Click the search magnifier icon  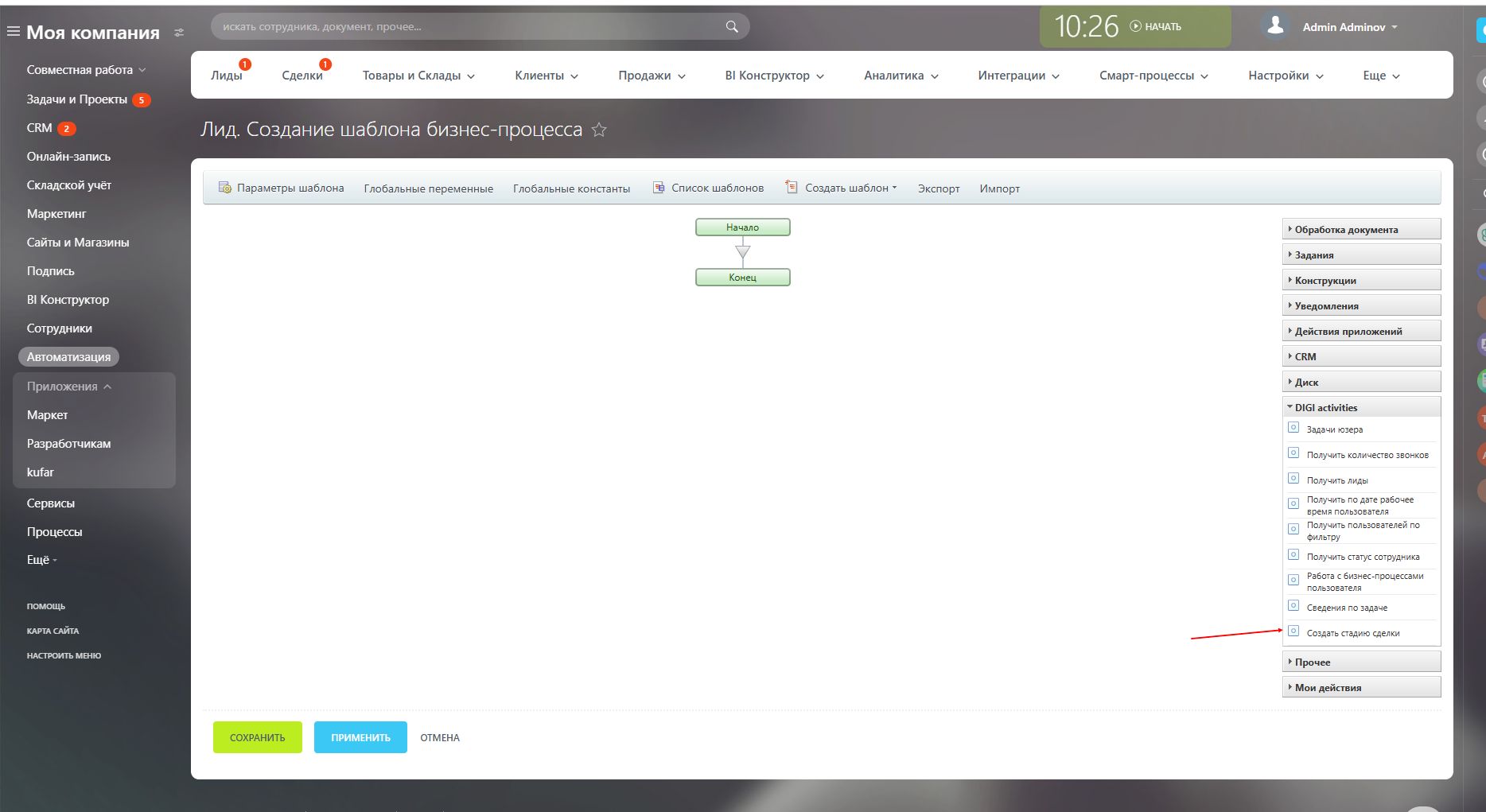(730, 25)
